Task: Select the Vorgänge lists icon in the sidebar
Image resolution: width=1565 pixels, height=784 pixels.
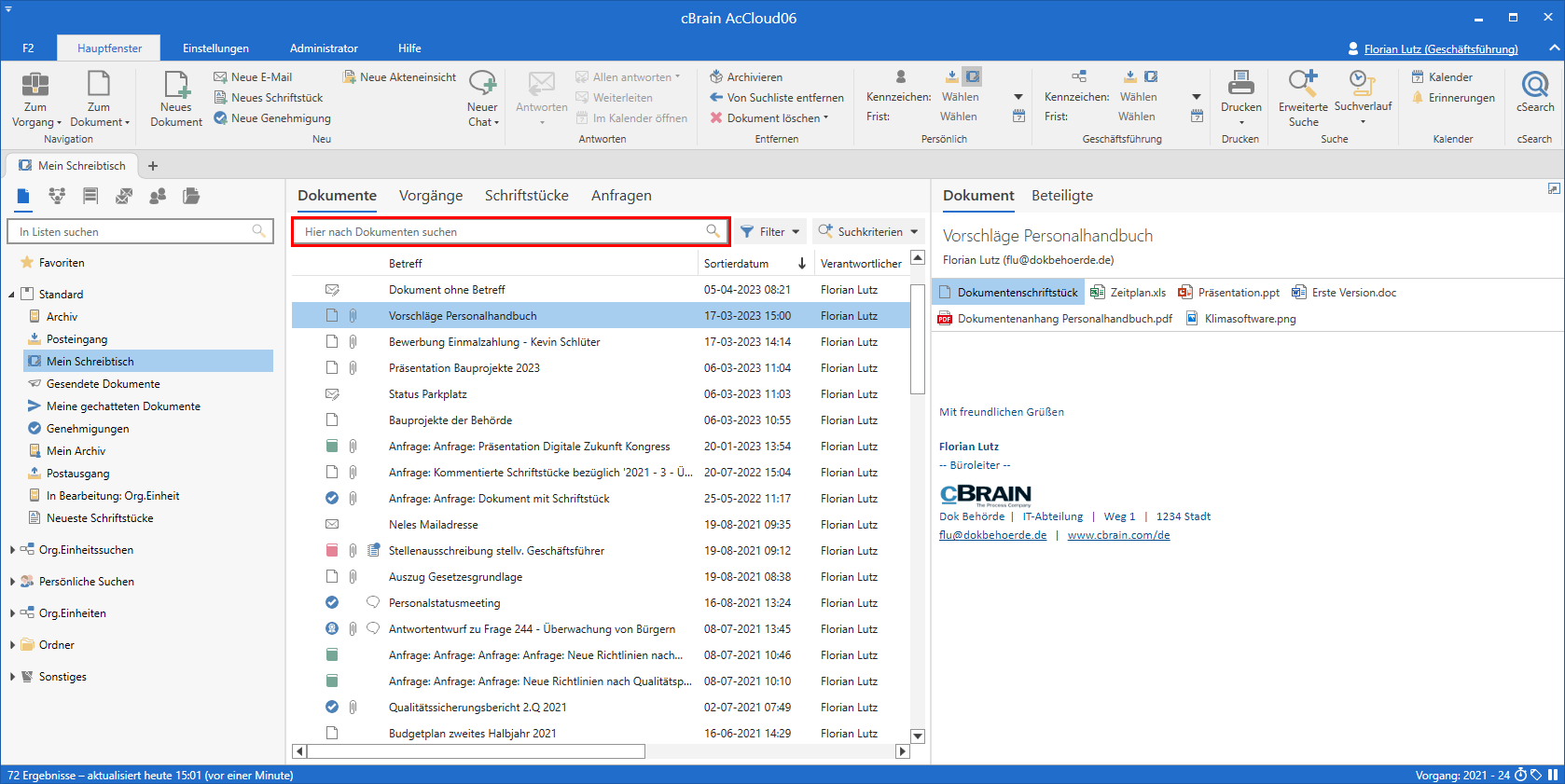Action: (x=57, y=196)
